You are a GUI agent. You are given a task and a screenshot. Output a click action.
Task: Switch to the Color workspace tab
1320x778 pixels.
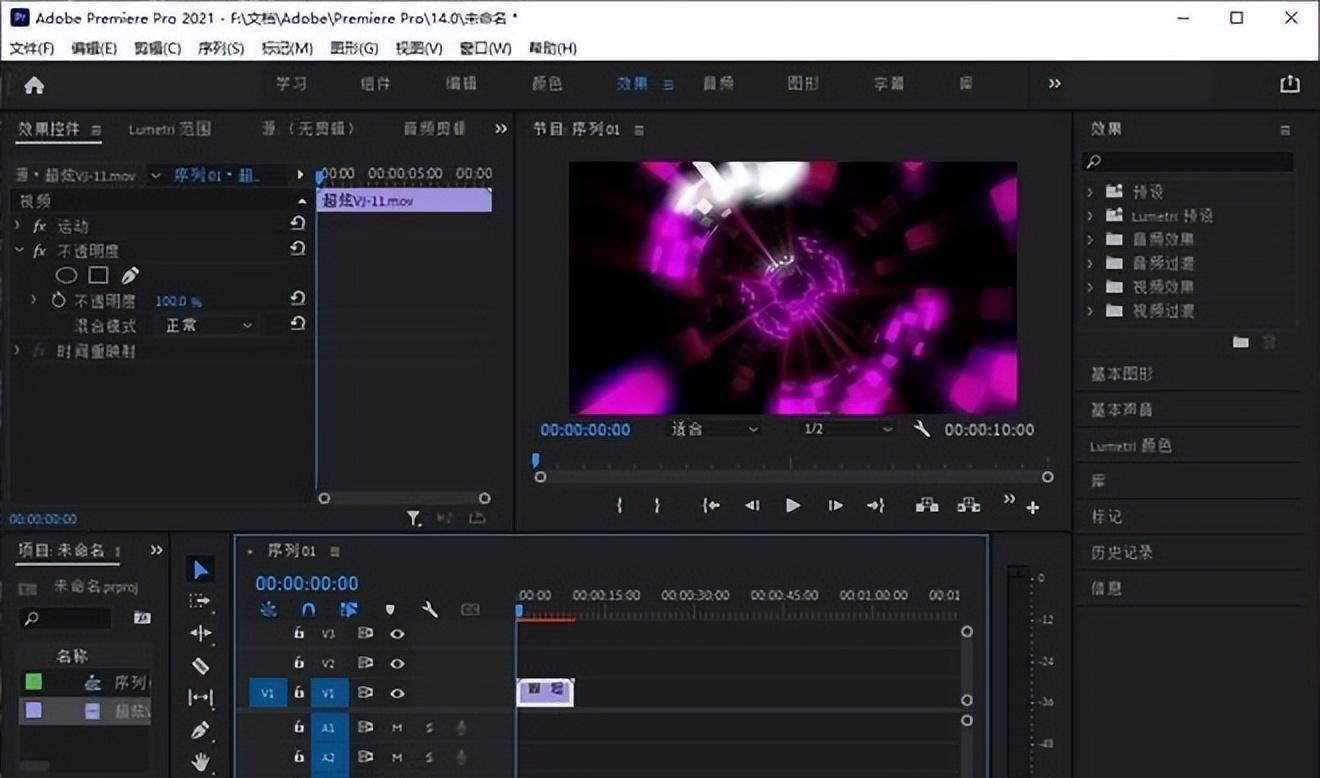click(547, 84)
